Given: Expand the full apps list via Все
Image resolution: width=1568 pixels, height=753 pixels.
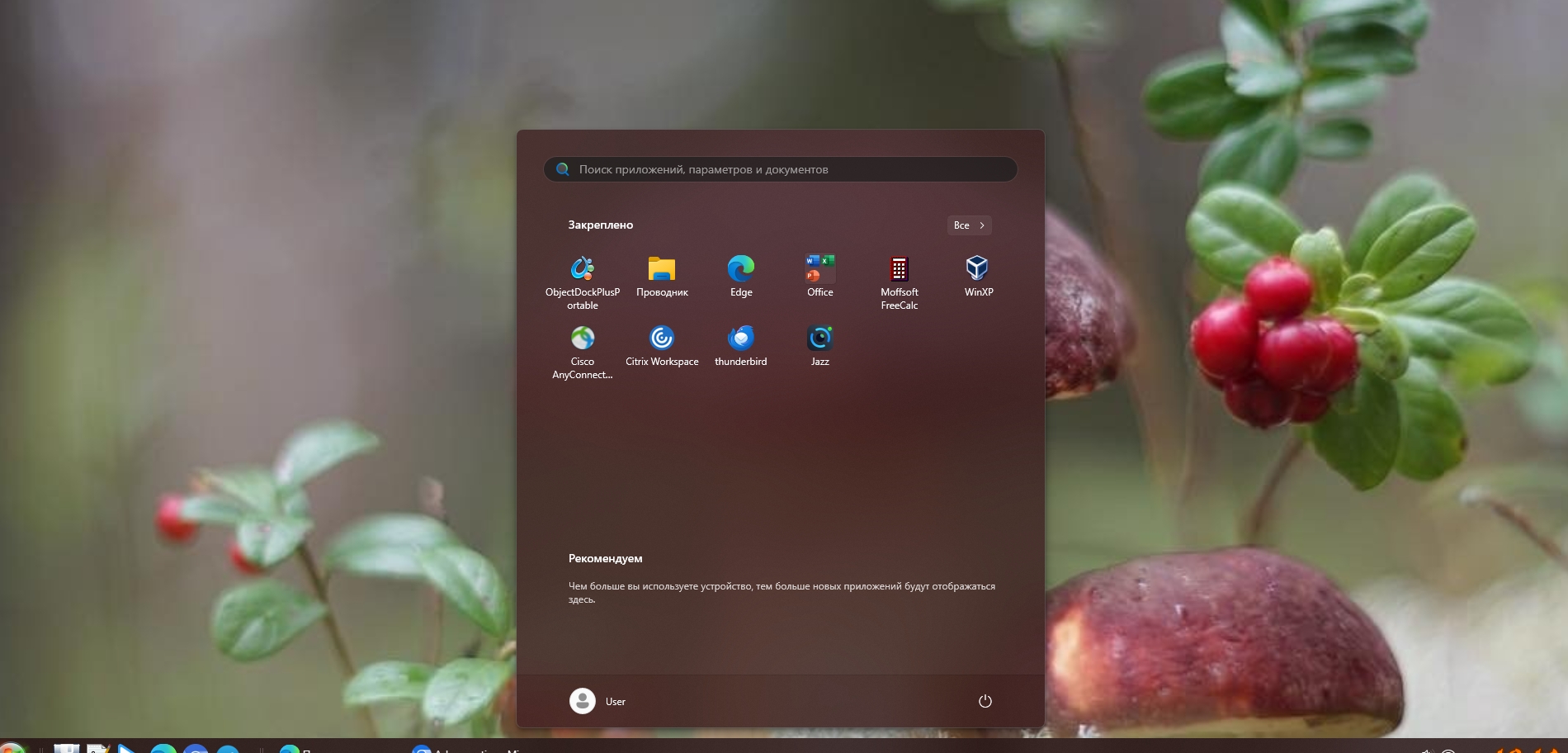Looking at the screenshot, I should pyautogui.click(x=968, y=225).
